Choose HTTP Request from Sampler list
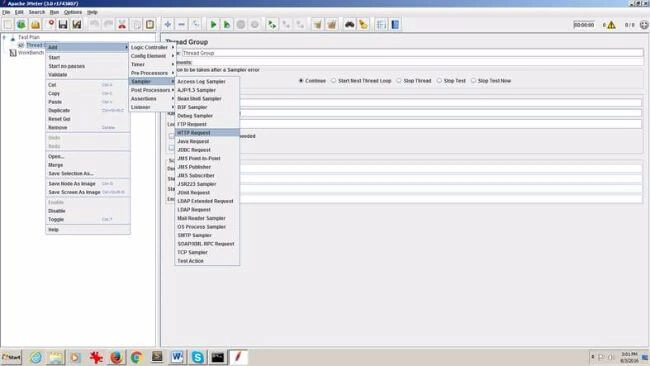This screenshot has width=650, height=366. [x=207, y=133]
